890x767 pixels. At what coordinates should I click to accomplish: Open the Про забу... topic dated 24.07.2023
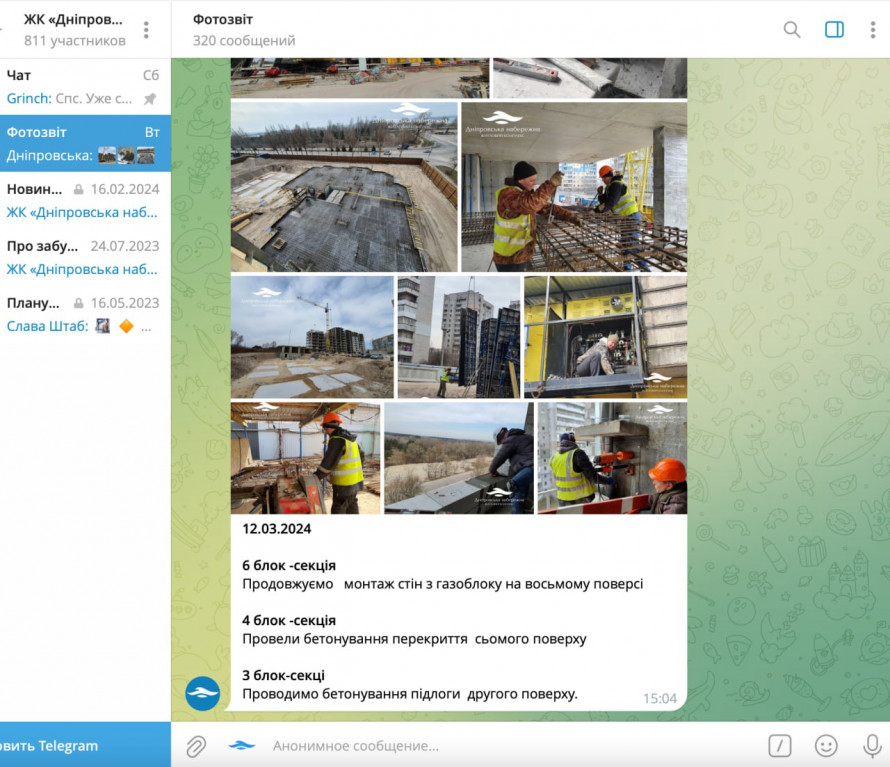pos(85,257)
